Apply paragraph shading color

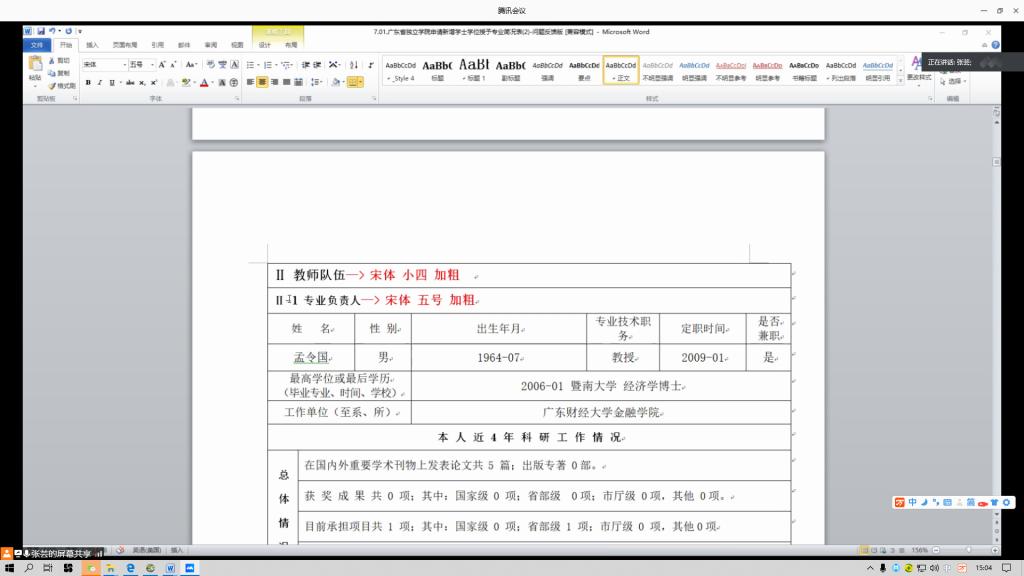(336, 82)
